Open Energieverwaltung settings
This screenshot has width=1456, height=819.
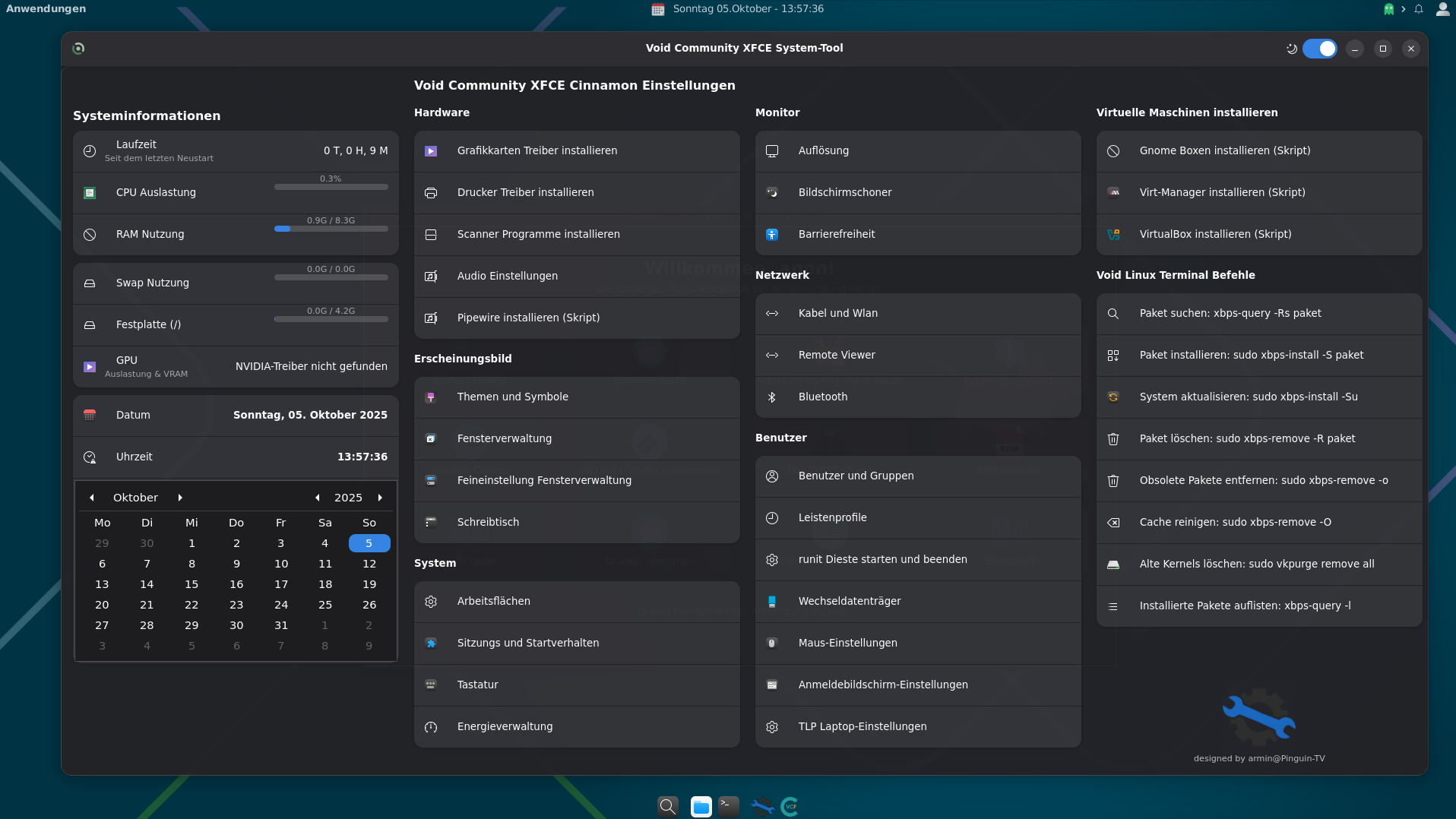tap(505, 727)
